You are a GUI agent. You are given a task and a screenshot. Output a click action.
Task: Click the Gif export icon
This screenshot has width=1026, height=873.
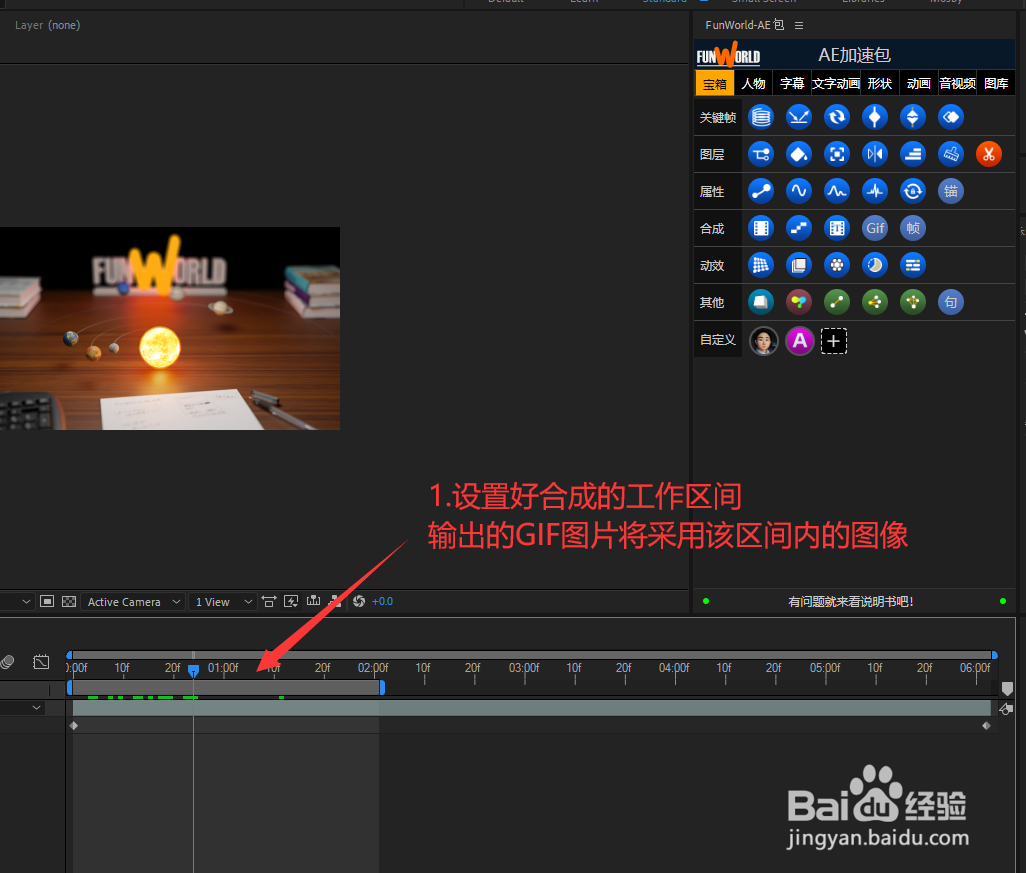tap(875, 228)
